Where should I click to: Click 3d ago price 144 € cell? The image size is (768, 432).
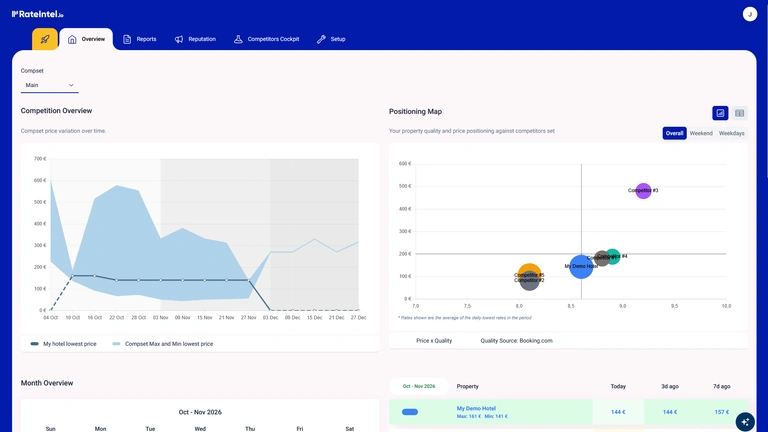coord(670,412)
